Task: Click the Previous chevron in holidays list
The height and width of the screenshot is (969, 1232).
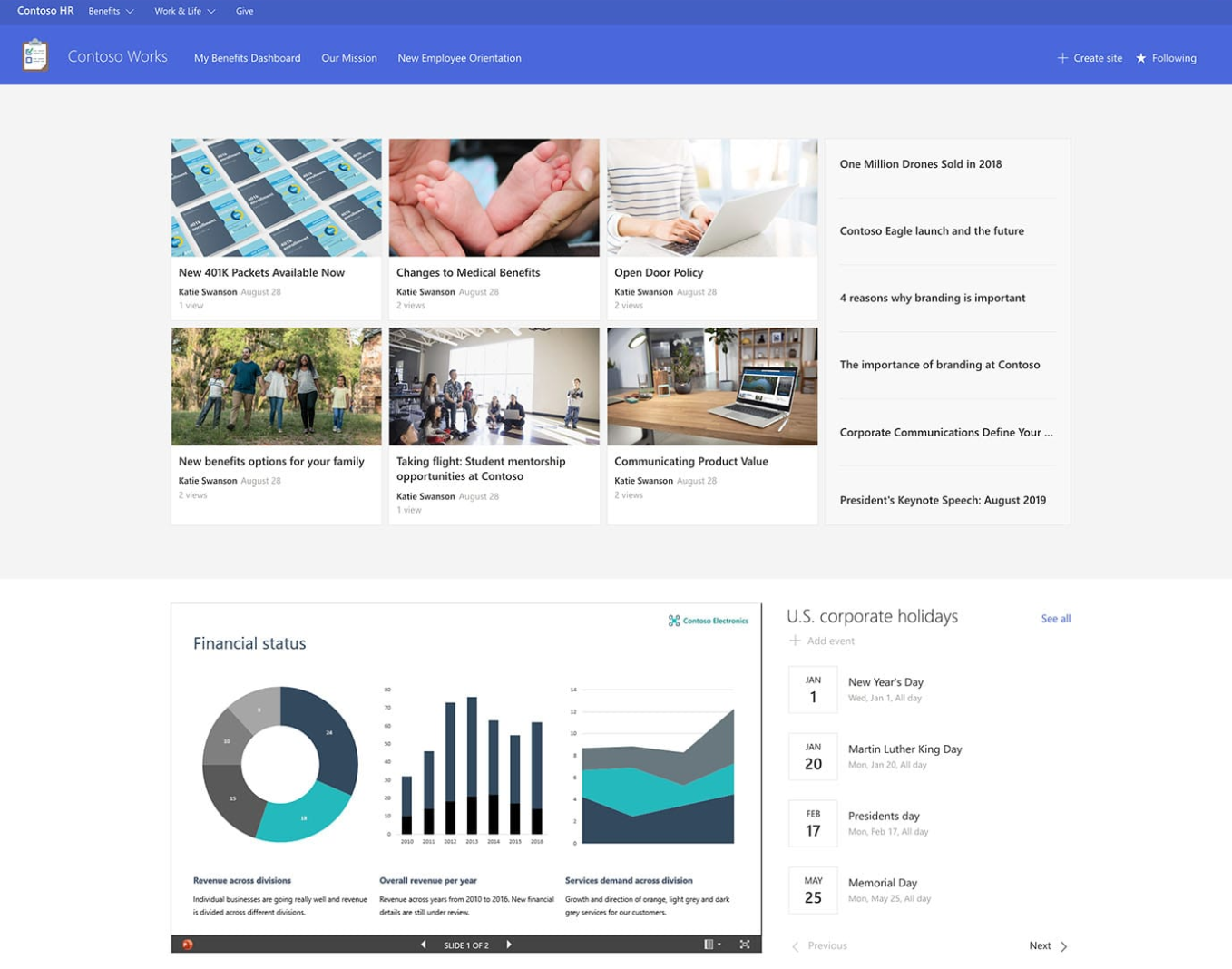Action: click(796, 946)
